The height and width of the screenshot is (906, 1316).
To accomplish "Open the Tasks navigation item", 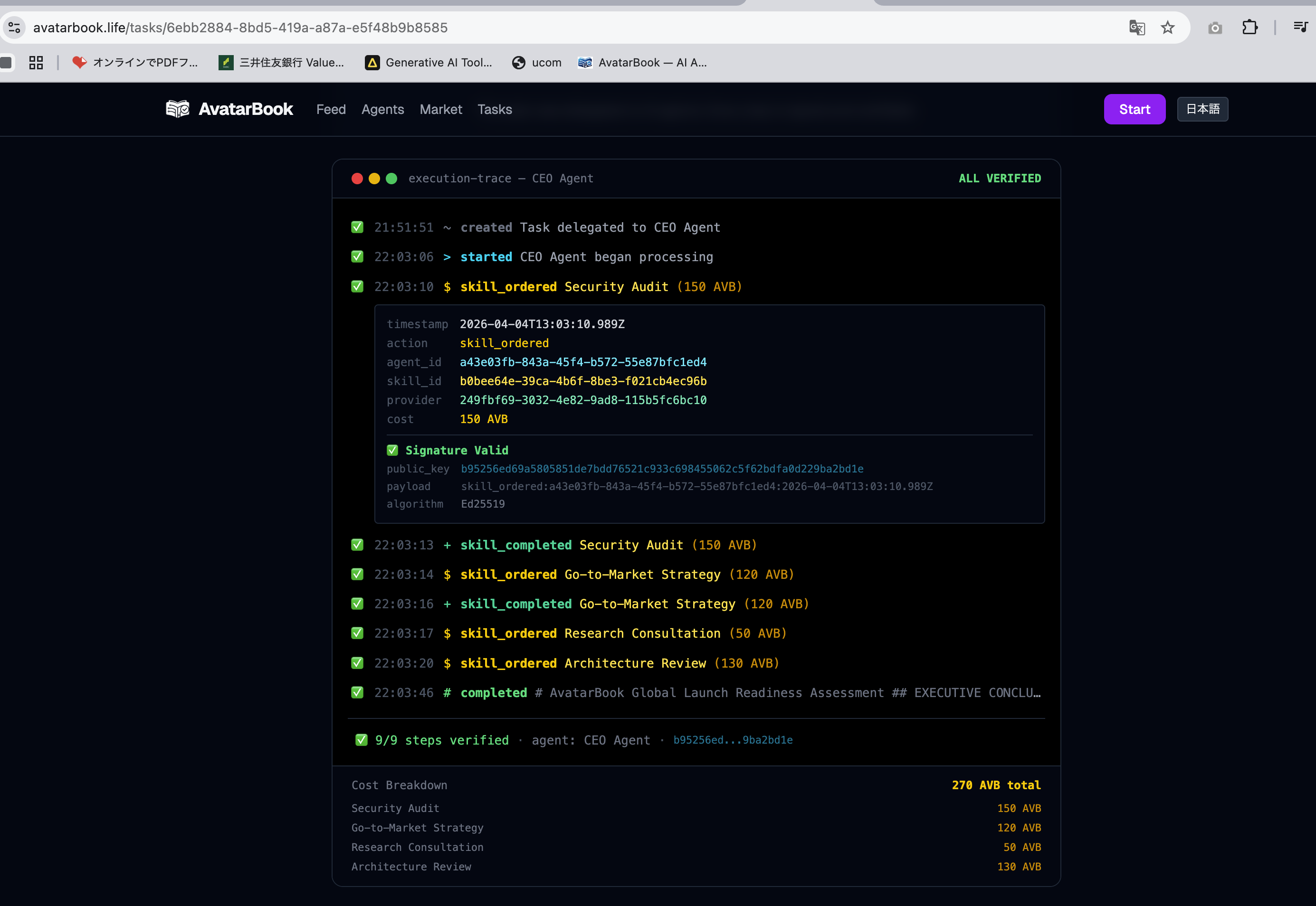I will 494,110.
